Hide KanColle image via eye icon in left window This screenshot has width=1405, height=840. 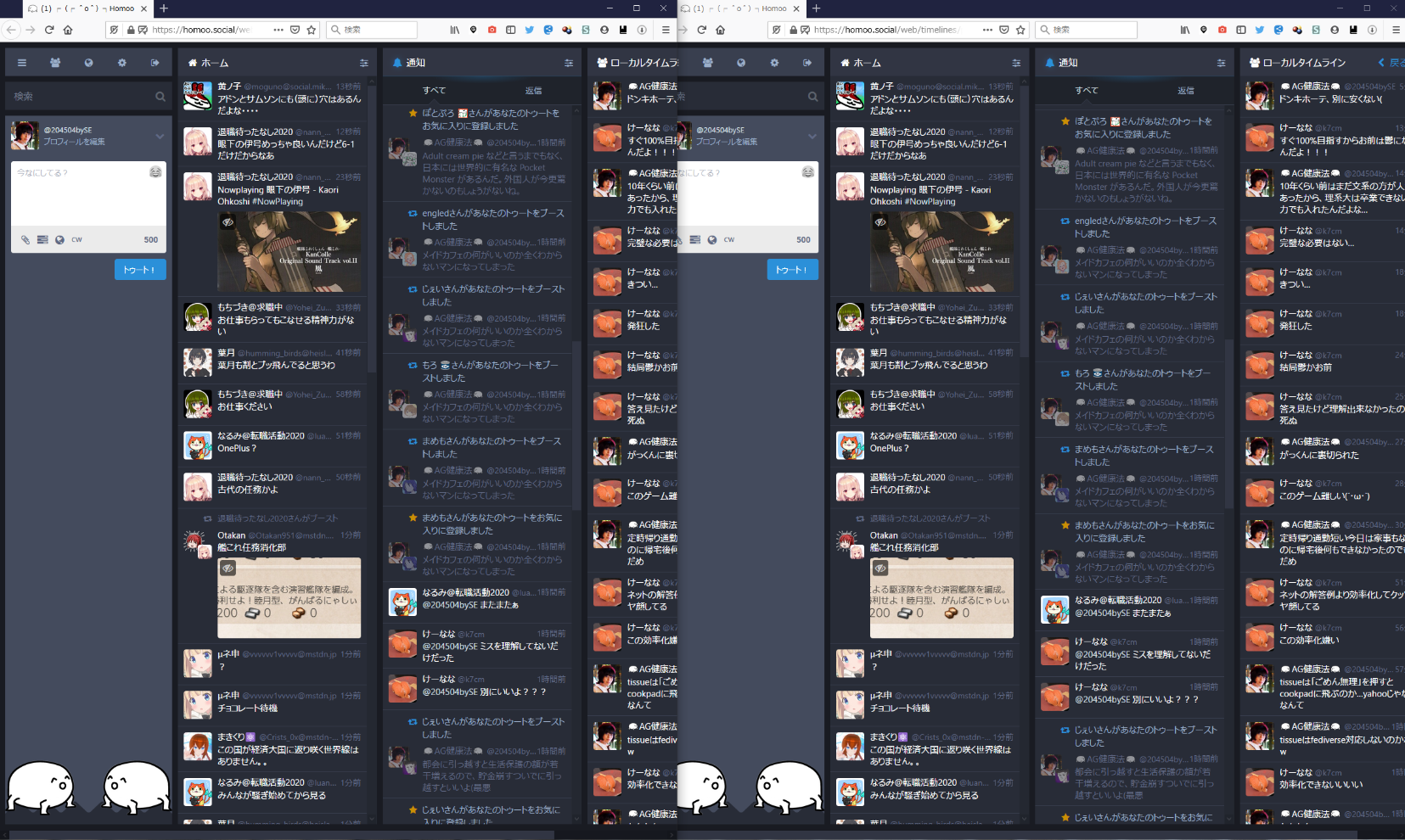click(x=228, y=222)
